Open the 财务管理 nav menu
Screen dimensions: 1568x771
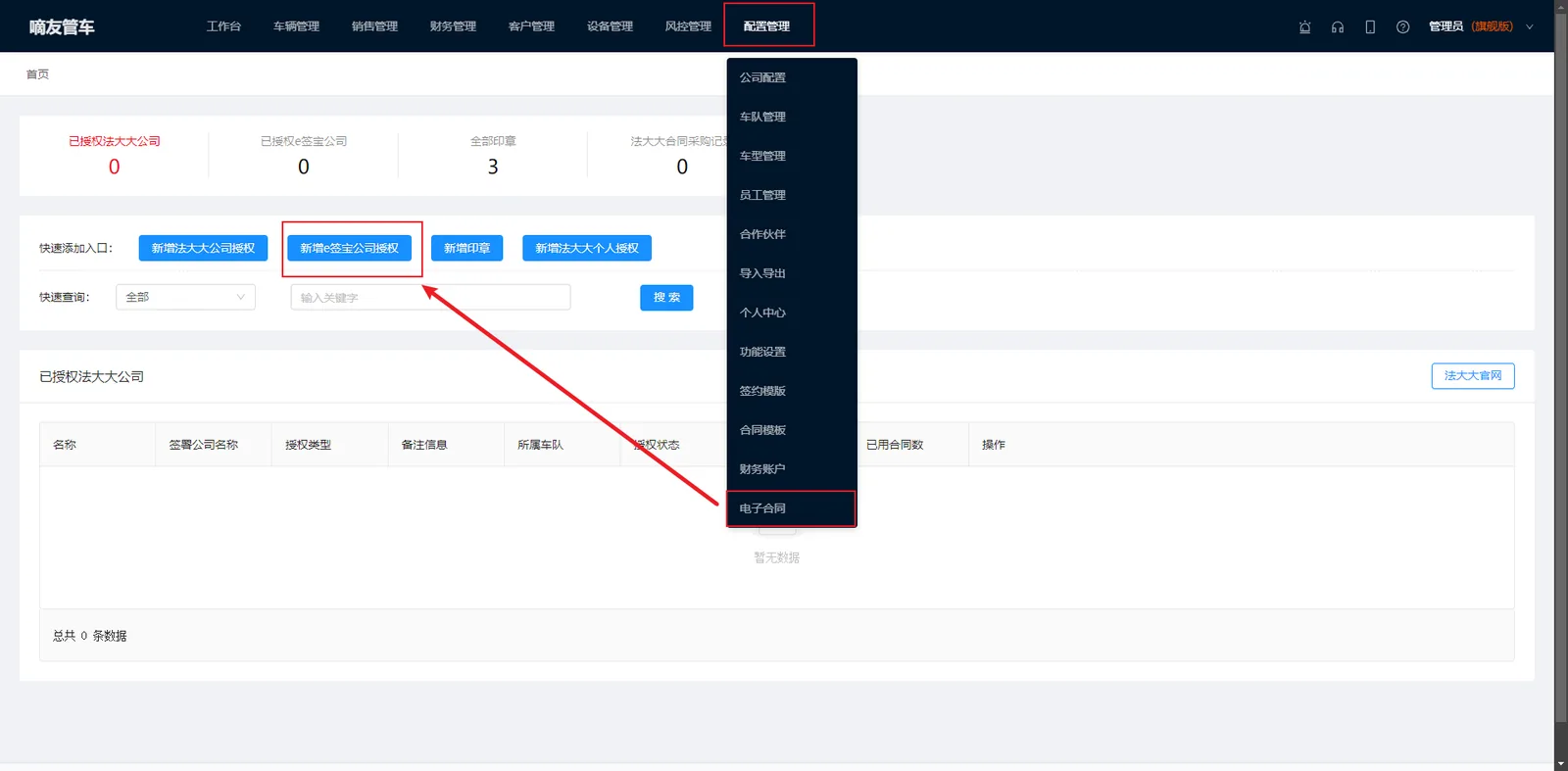coord(453,26)
